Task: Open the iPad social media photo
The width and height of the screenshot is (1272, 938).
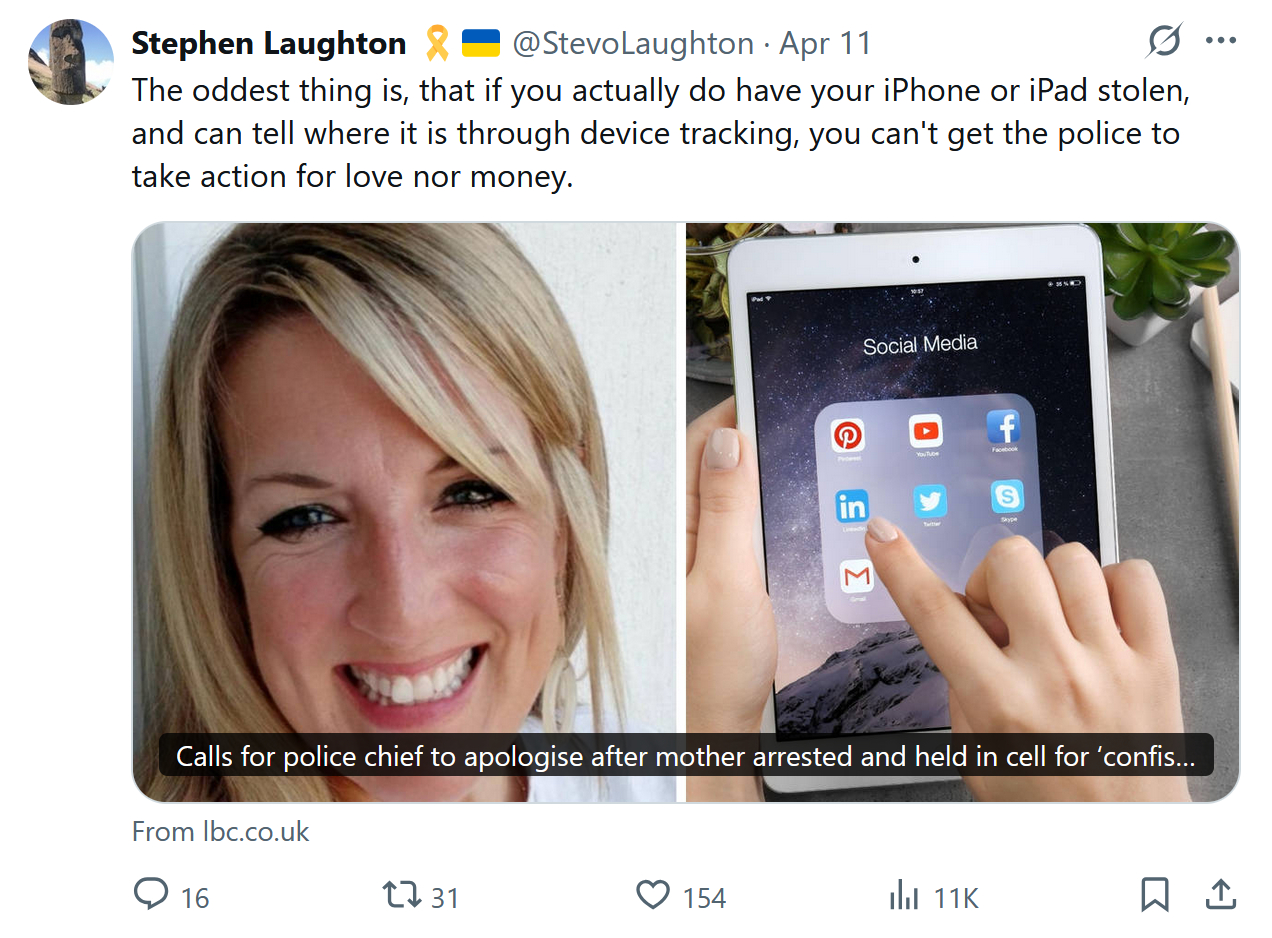Action: tap(962, 512)
